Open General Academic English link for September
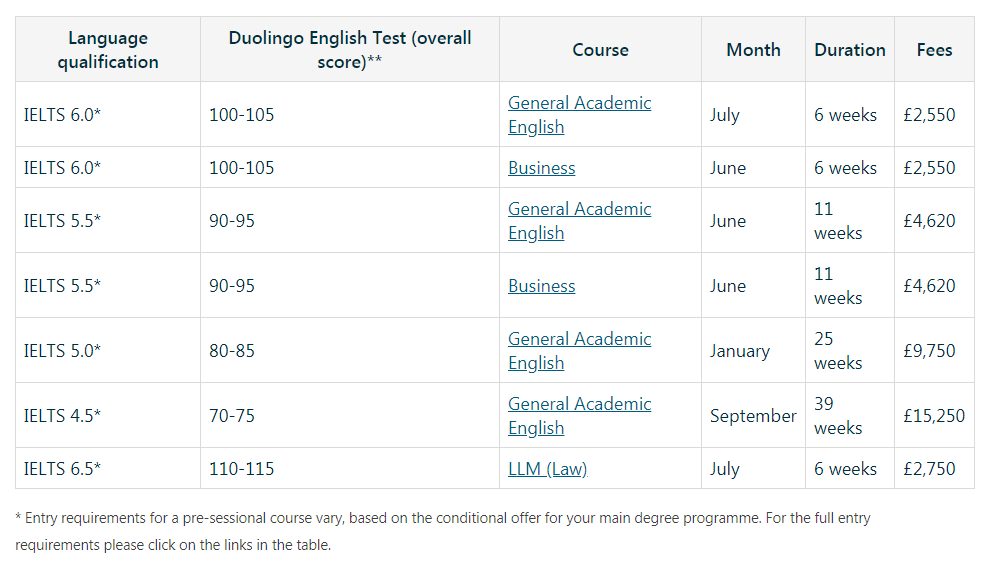Viewport: 992px width, 566px height. [579, 415]
